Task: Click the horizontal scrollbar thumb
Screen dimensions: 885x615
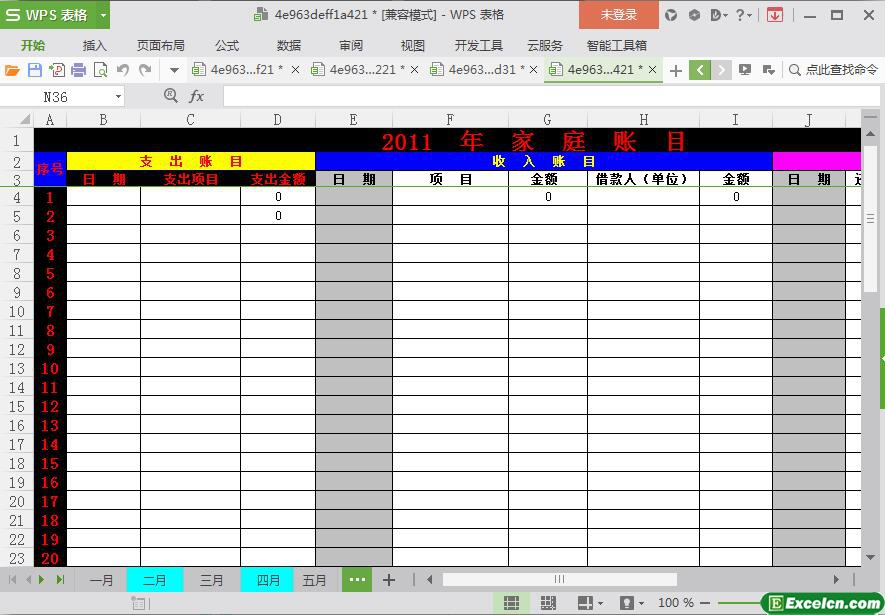Action: [559, 579]
